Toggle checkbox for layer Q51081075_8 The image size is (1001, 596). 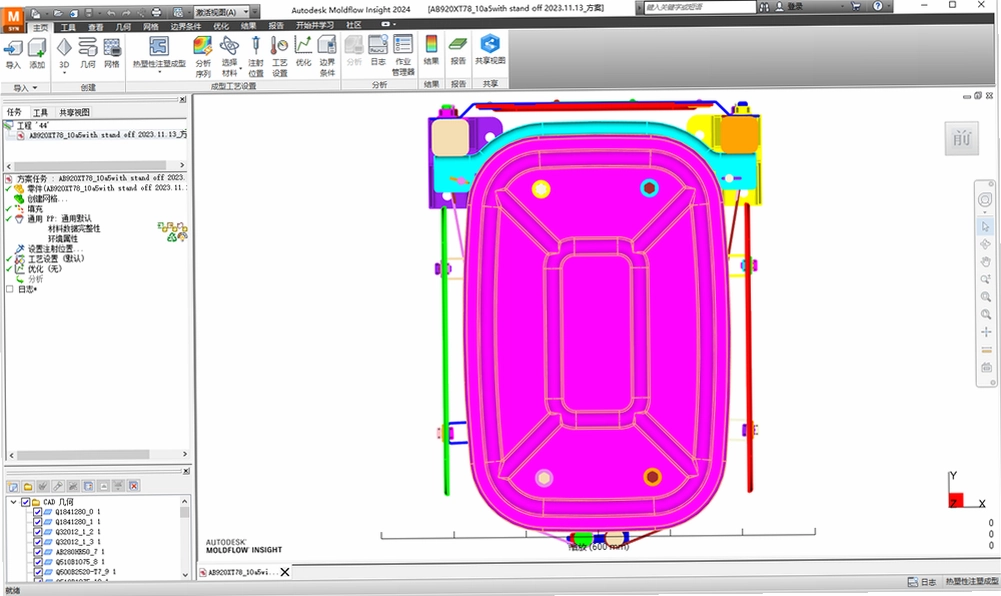click(38, 562)
